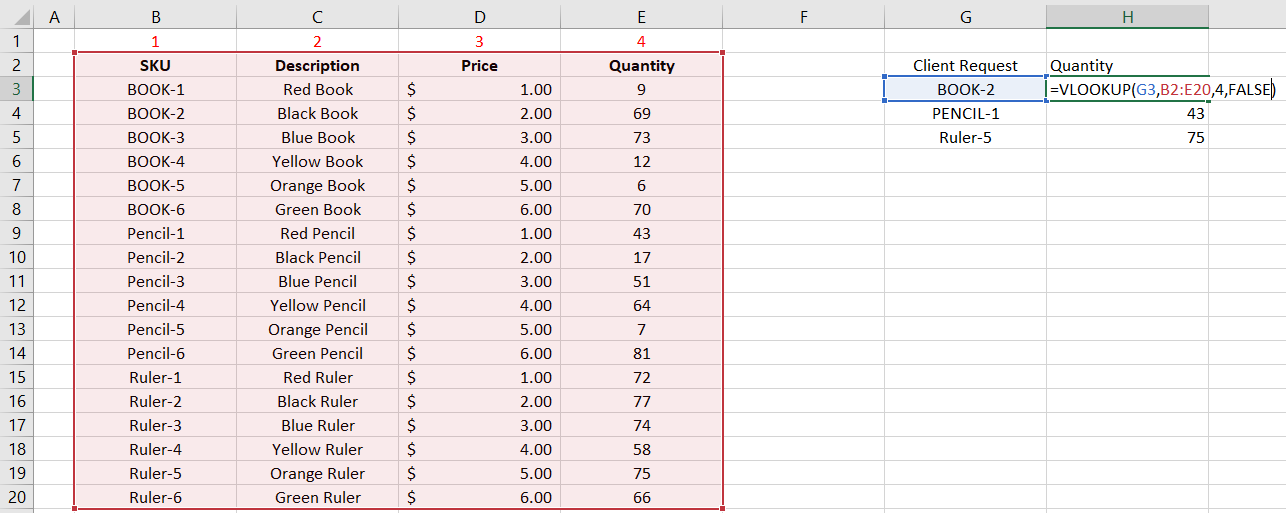Select Ruler-1 SKU cell
Screen dimensions: 1286x513
155,377
